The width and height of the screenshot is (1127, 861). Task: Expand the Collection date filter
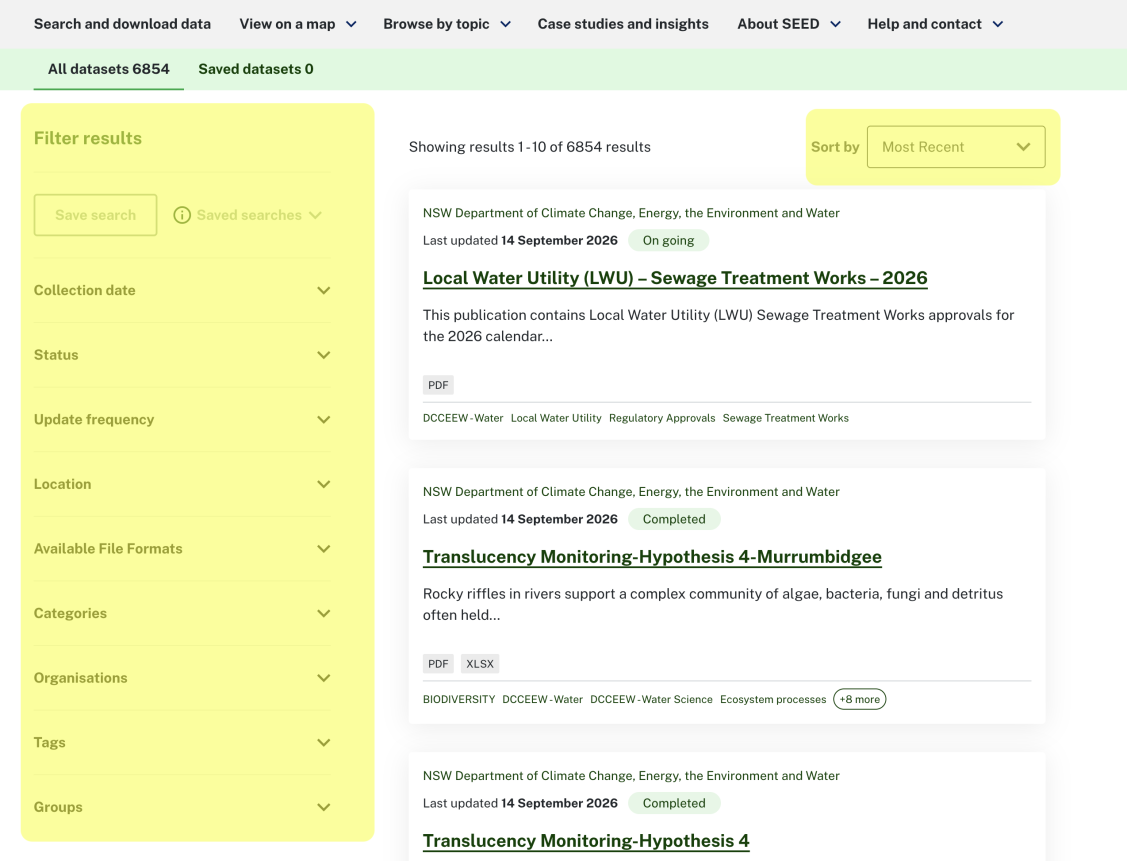click(x=182, y=290)
